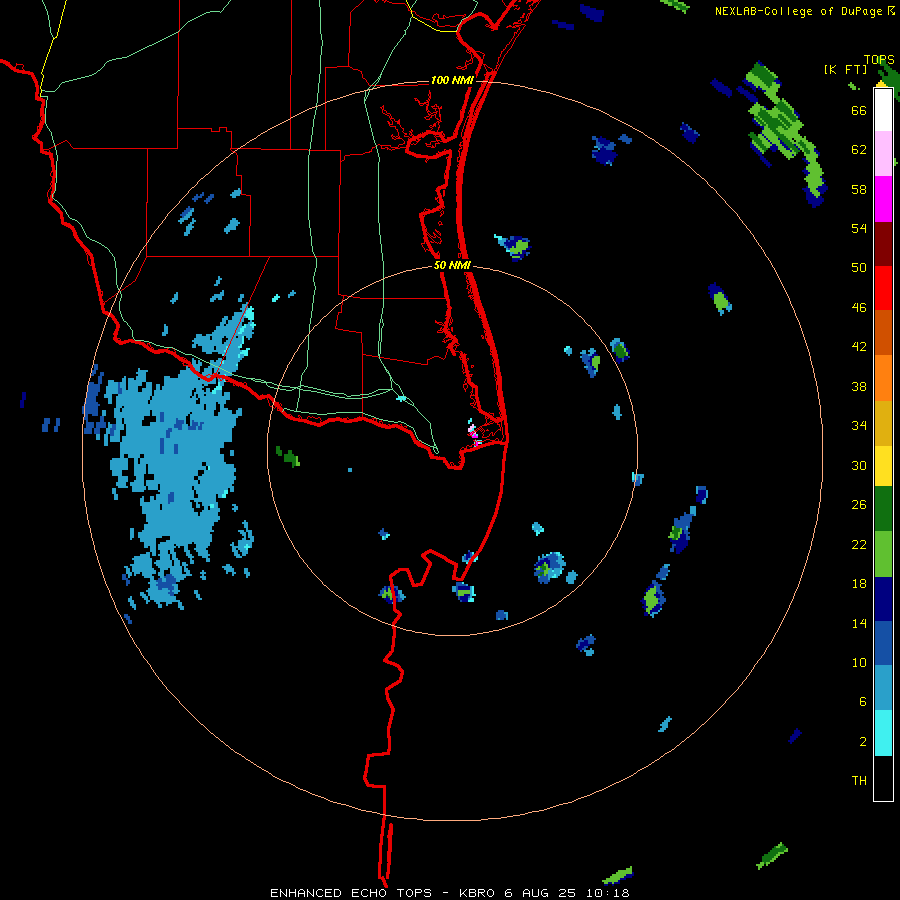Select the '6 AUG 25' date text
The image size is (900, 900).
(x=541, y=893)
